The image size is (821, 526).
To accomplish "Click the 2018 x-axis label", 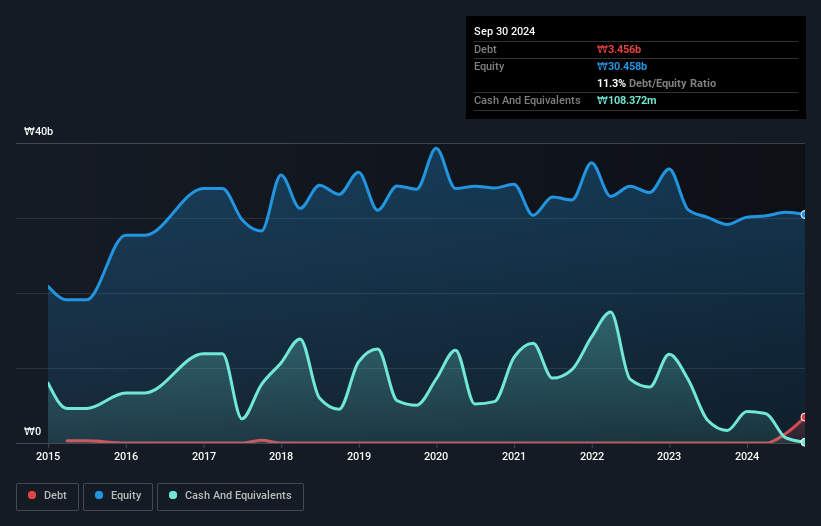I will tap(281, 456).
